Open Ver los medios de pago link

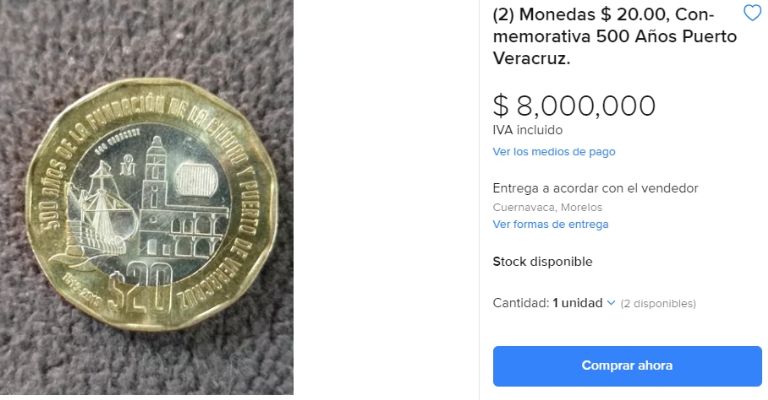pos(554,152)
